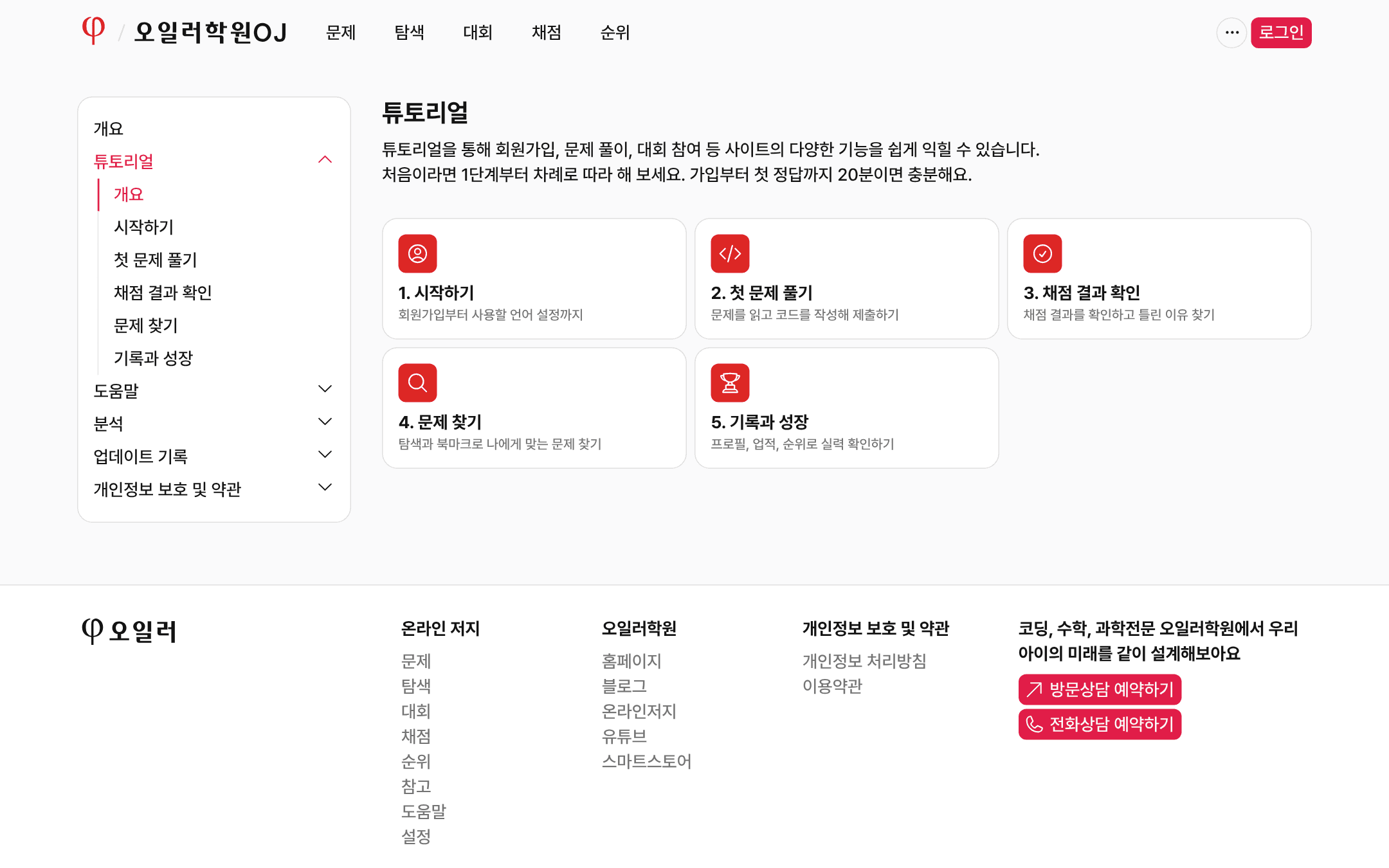This screenshot has height=868, width=1389.
Task: Click footer 스마트스토어 link
Action: pyautogui.click(x=646, y=761)
